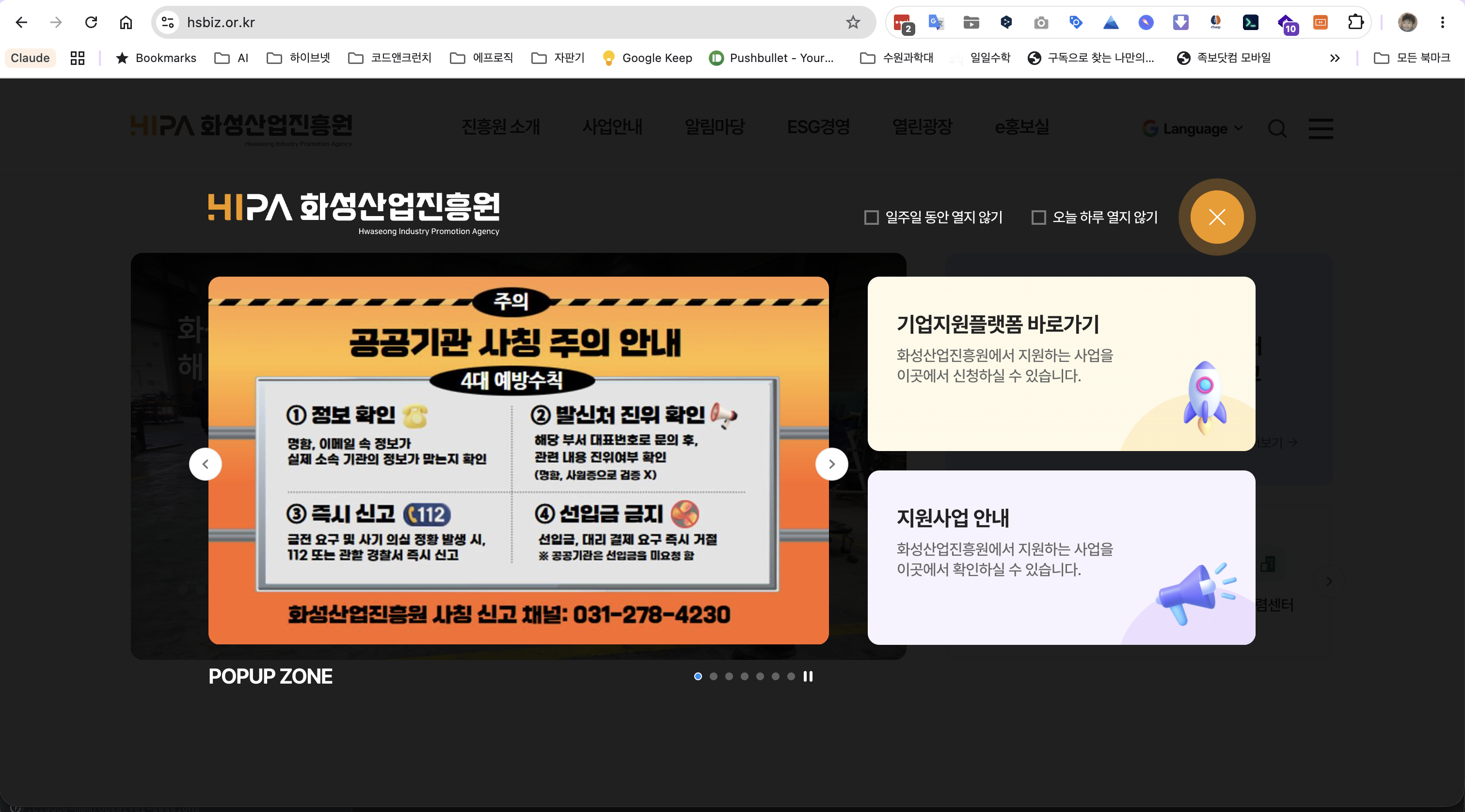
Task: Check 일주일 동안 열지 않기 checkbox
Action: tap(871, 217)
